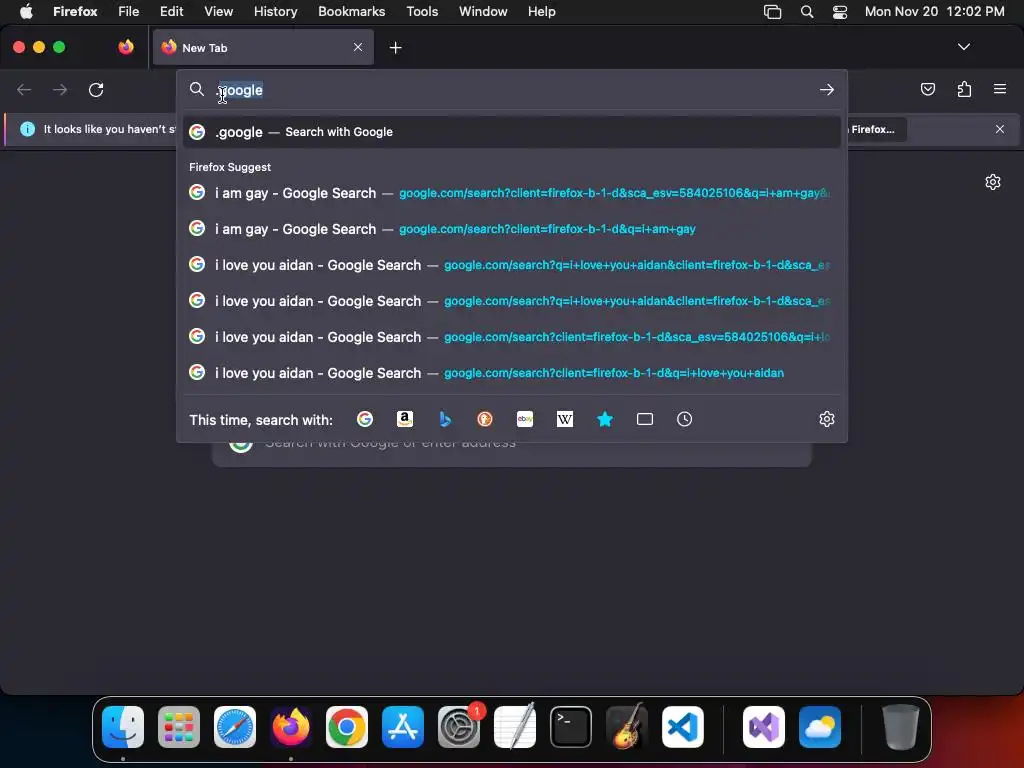Screen dimensions: 1024x768
Task: Open the Bookmarks menu
Action: click(x=351, y=12)
